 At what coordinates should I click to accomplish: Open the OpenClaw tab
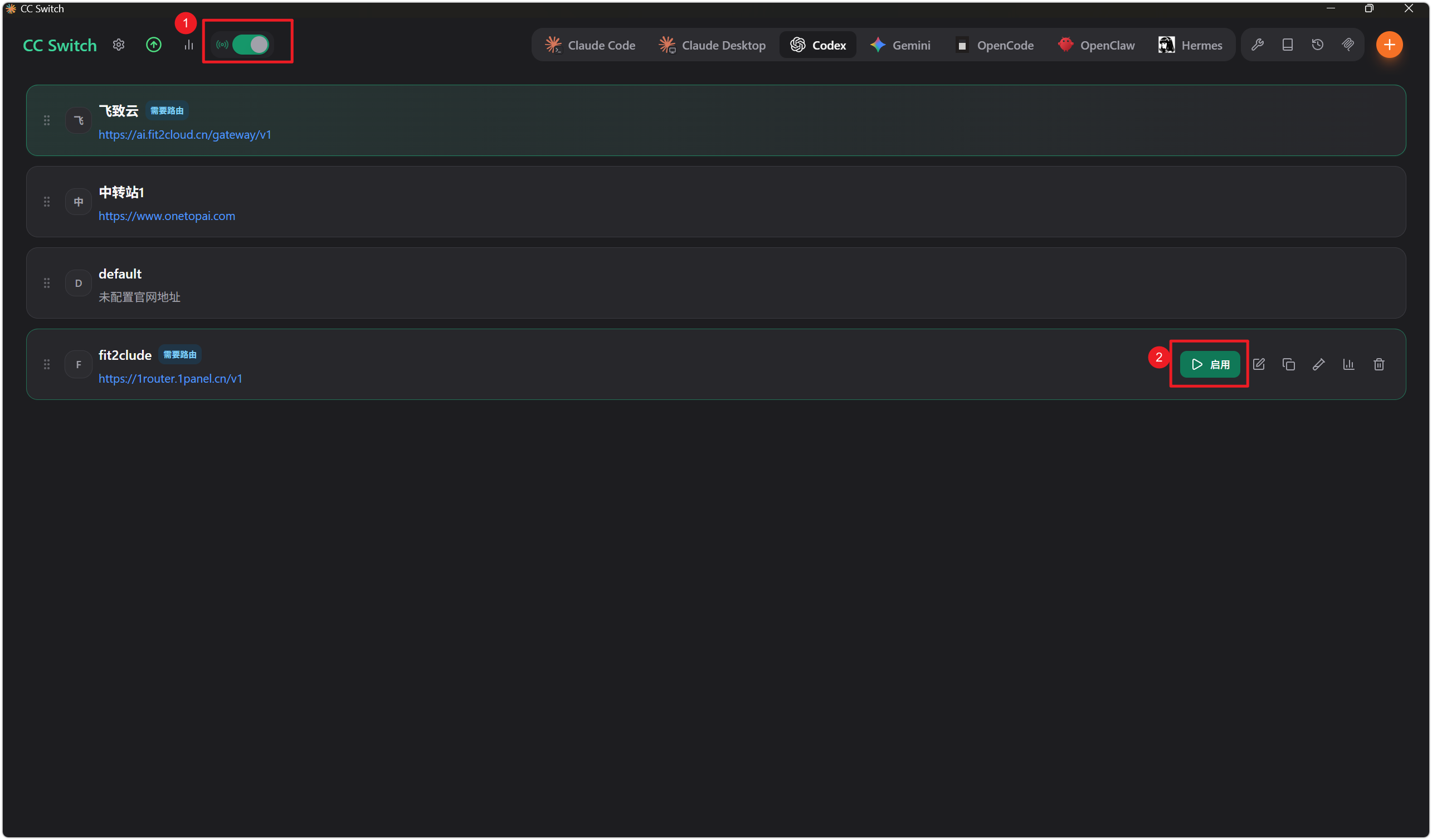[x=1096, y=45]
